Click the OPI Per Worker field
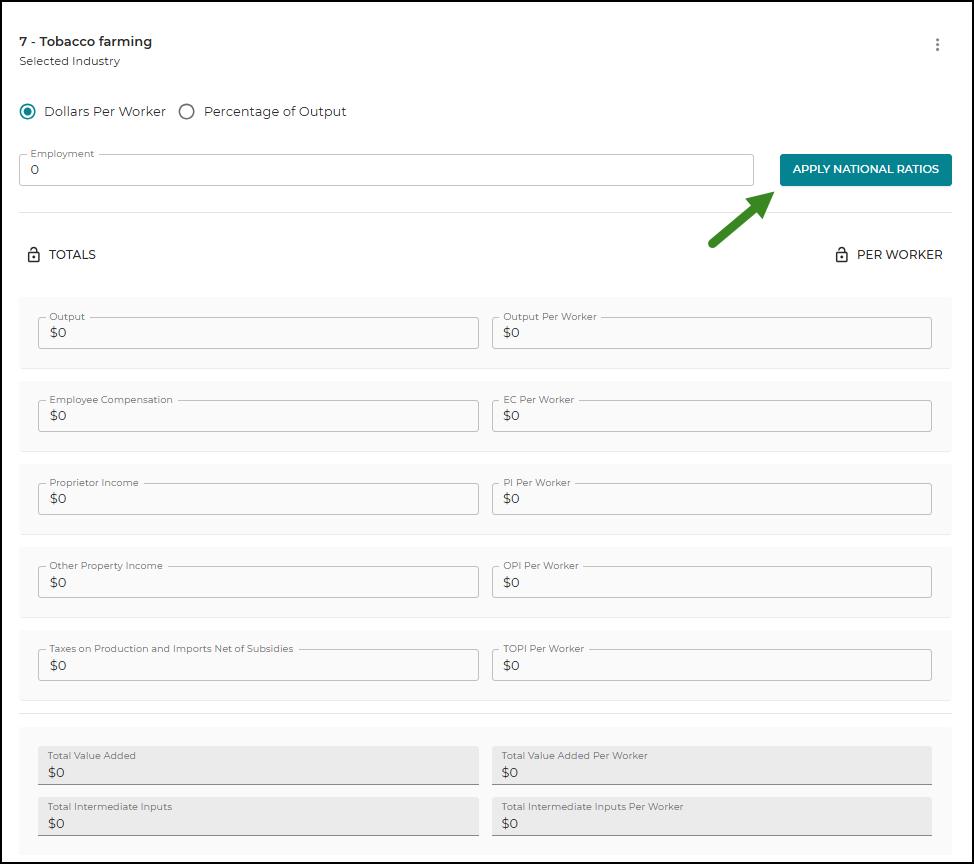 click(x=712, y=582)
